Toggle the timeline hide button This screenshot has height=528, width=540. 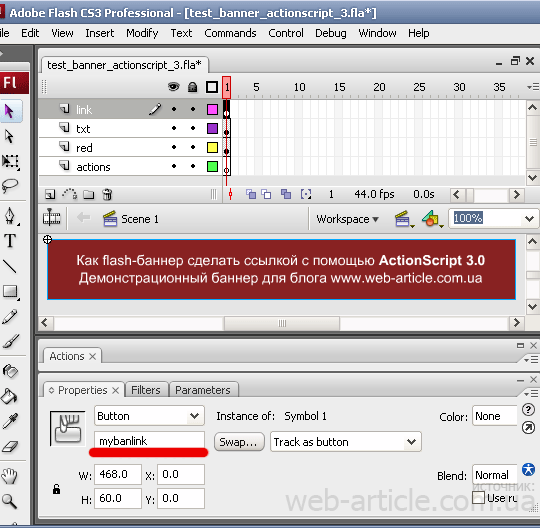click(x=52, y=218)
